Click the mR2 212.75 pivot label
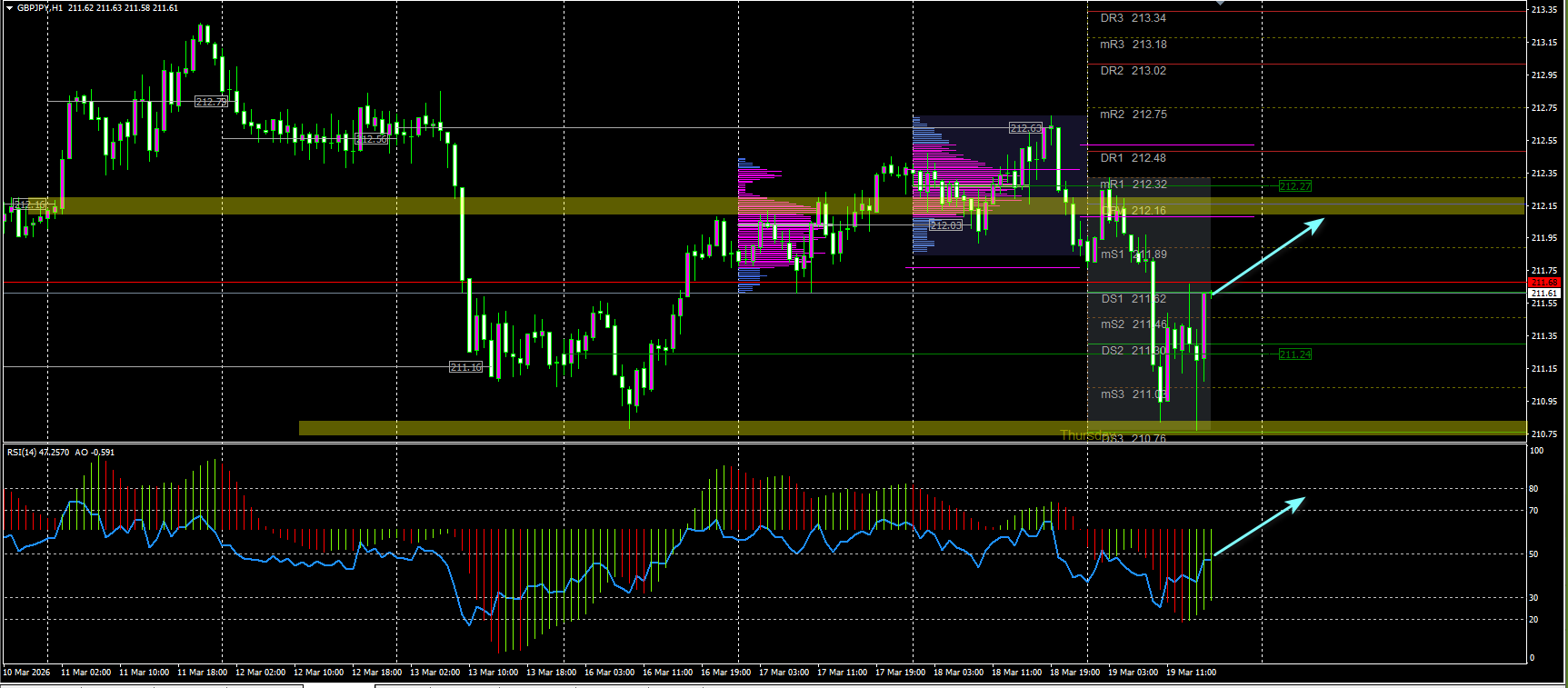This screenshot has height=688, width=1568. 1133,115
